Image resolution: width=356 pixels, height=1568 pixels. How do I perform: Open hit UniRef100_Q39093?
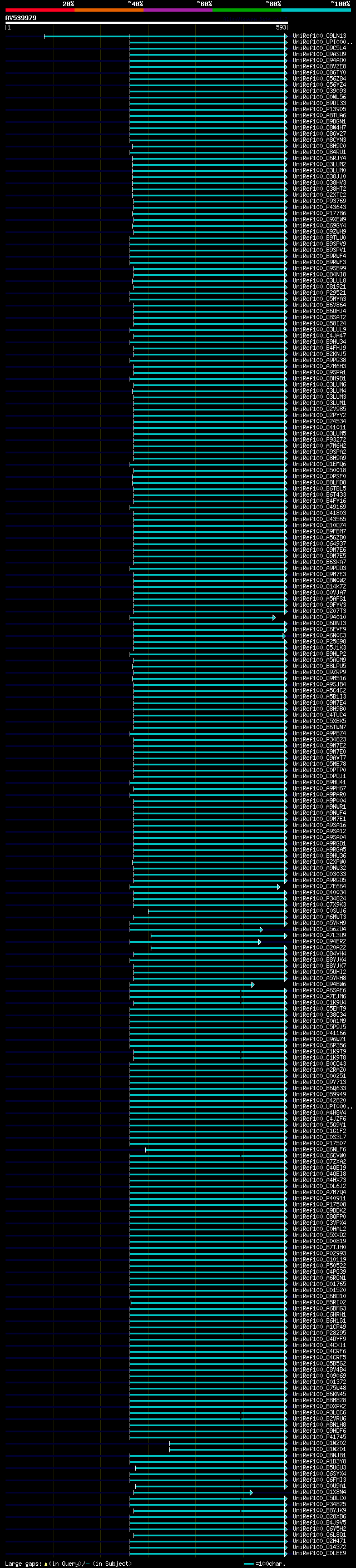point(319,91)
